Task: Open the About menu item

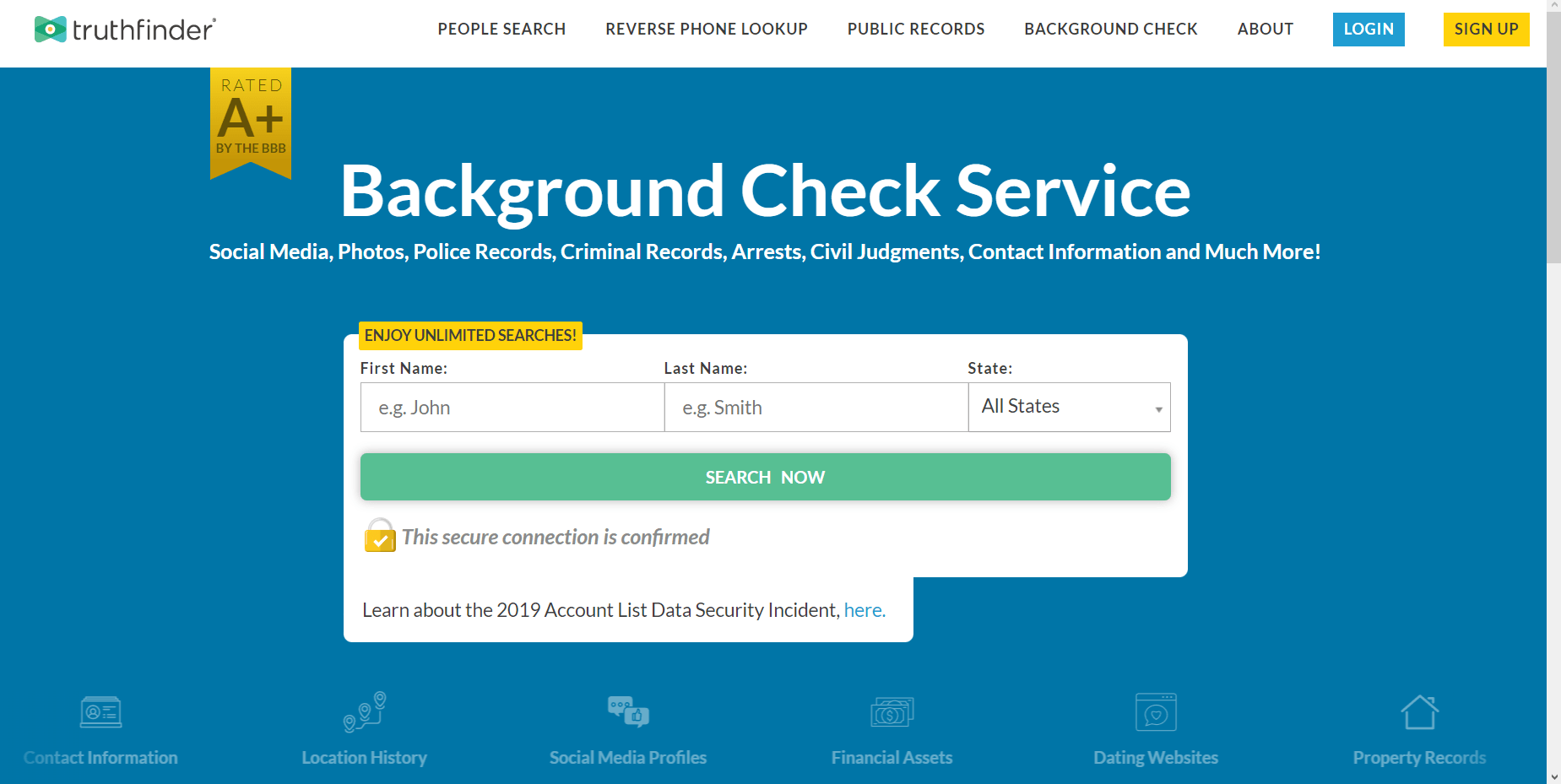Action: pos(1266,29)
